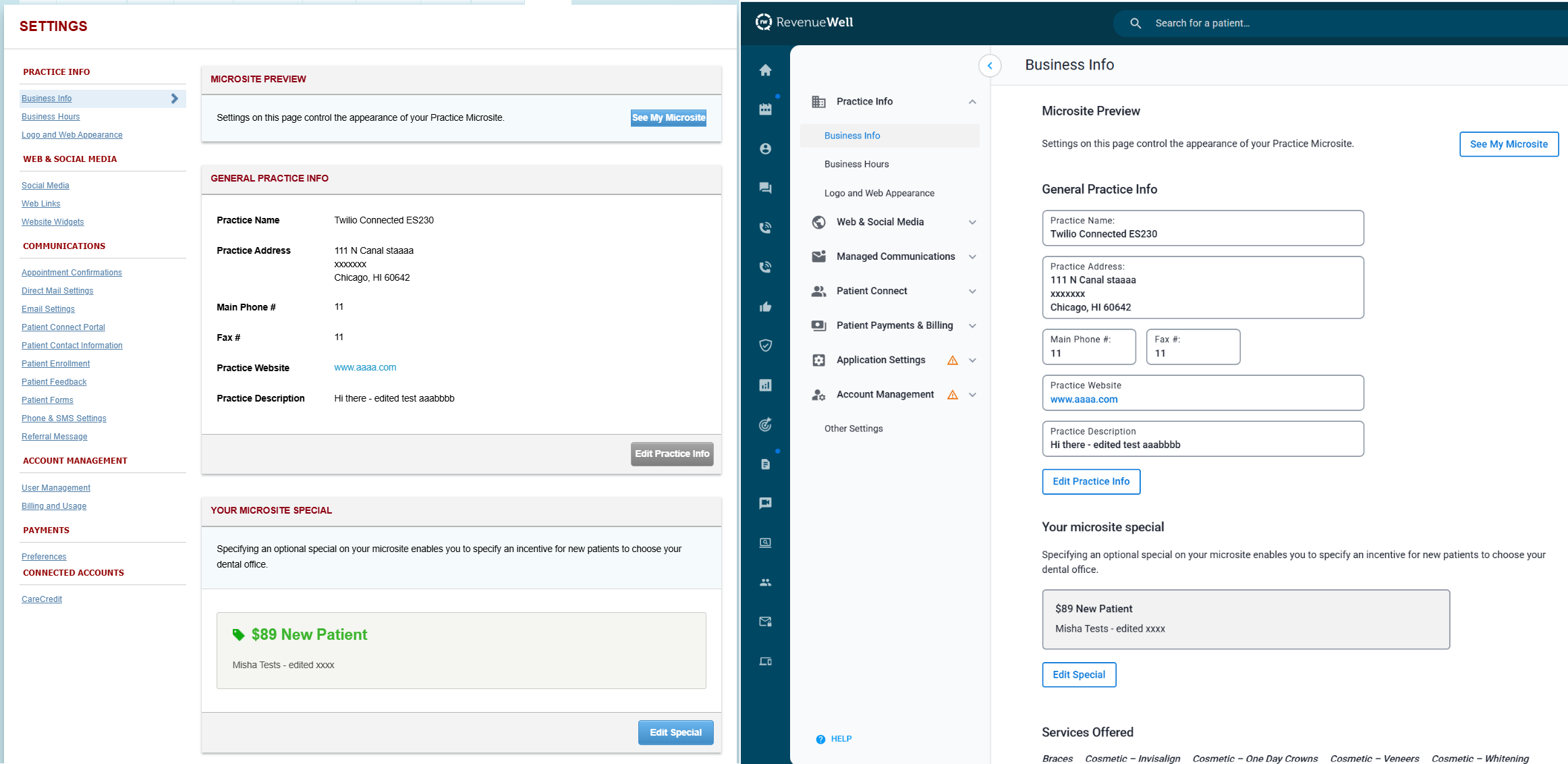Click the Search for a patient field
Viewport: 1568px width, 764px height.
[x=1282, y=23]
